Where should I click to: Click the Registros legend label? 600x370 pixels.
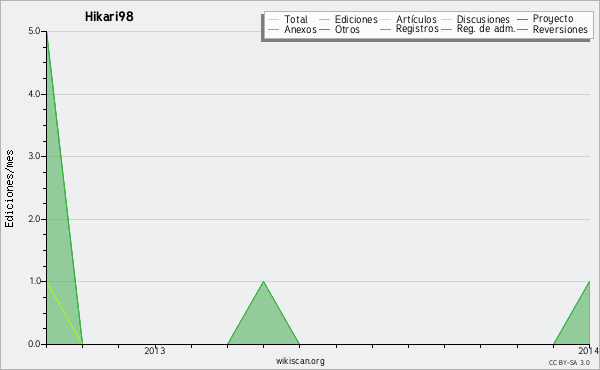click(417, 29)
